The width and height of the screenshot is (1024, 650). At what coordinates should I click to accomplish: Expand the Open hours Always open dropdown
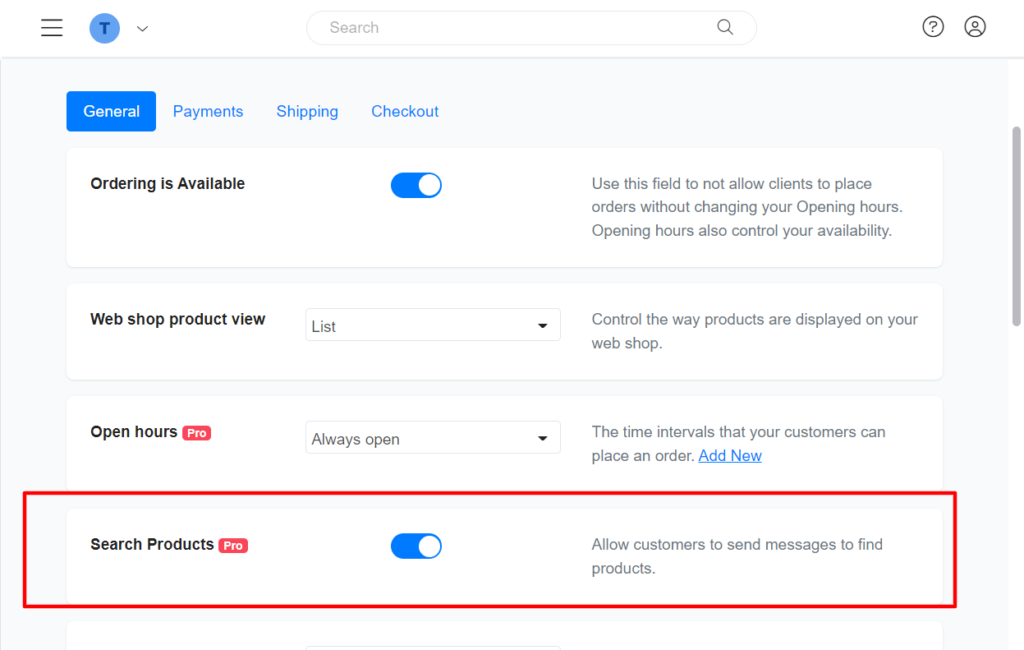433,439
